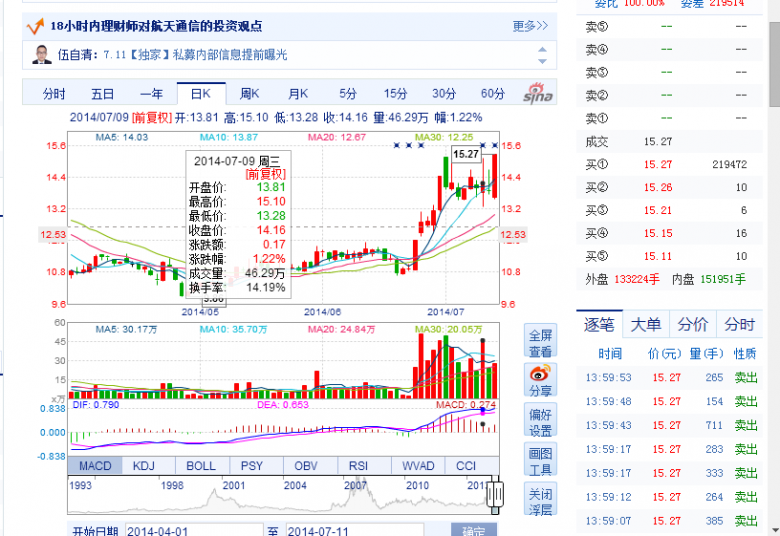This screenshot has width=780, height=536.
Task: Click the 2014/06 date axis label
Action: (x=322, y=312)
